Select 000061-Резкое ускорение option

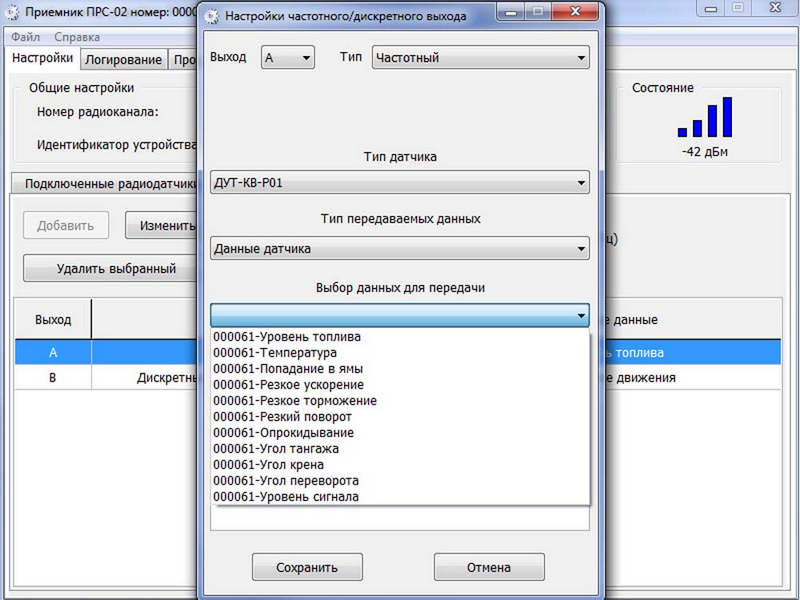pyautogui.click(x=400, y=385)
